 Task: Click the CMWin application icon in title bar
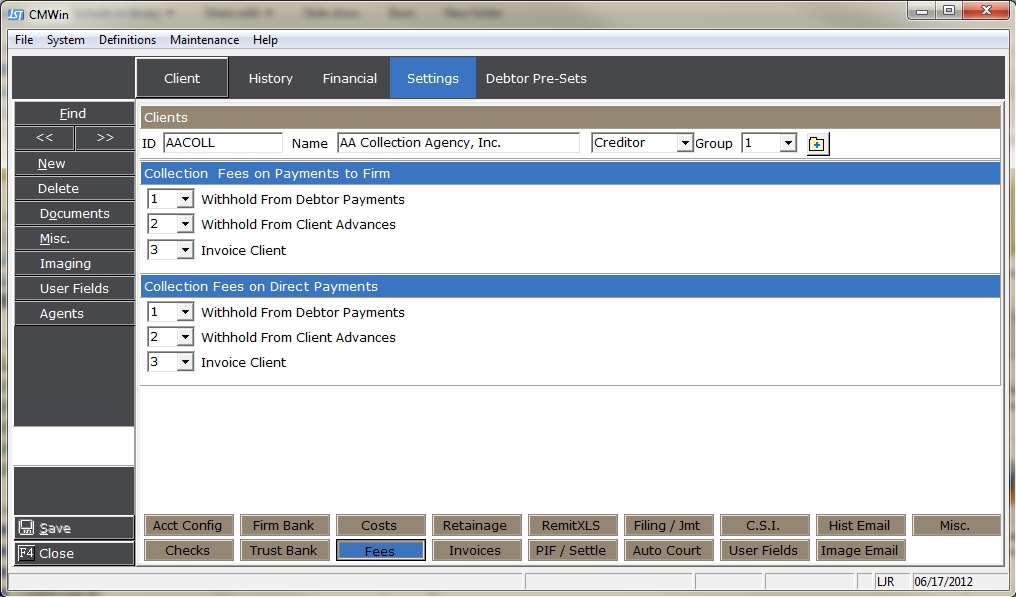click(x=16, y=14)
